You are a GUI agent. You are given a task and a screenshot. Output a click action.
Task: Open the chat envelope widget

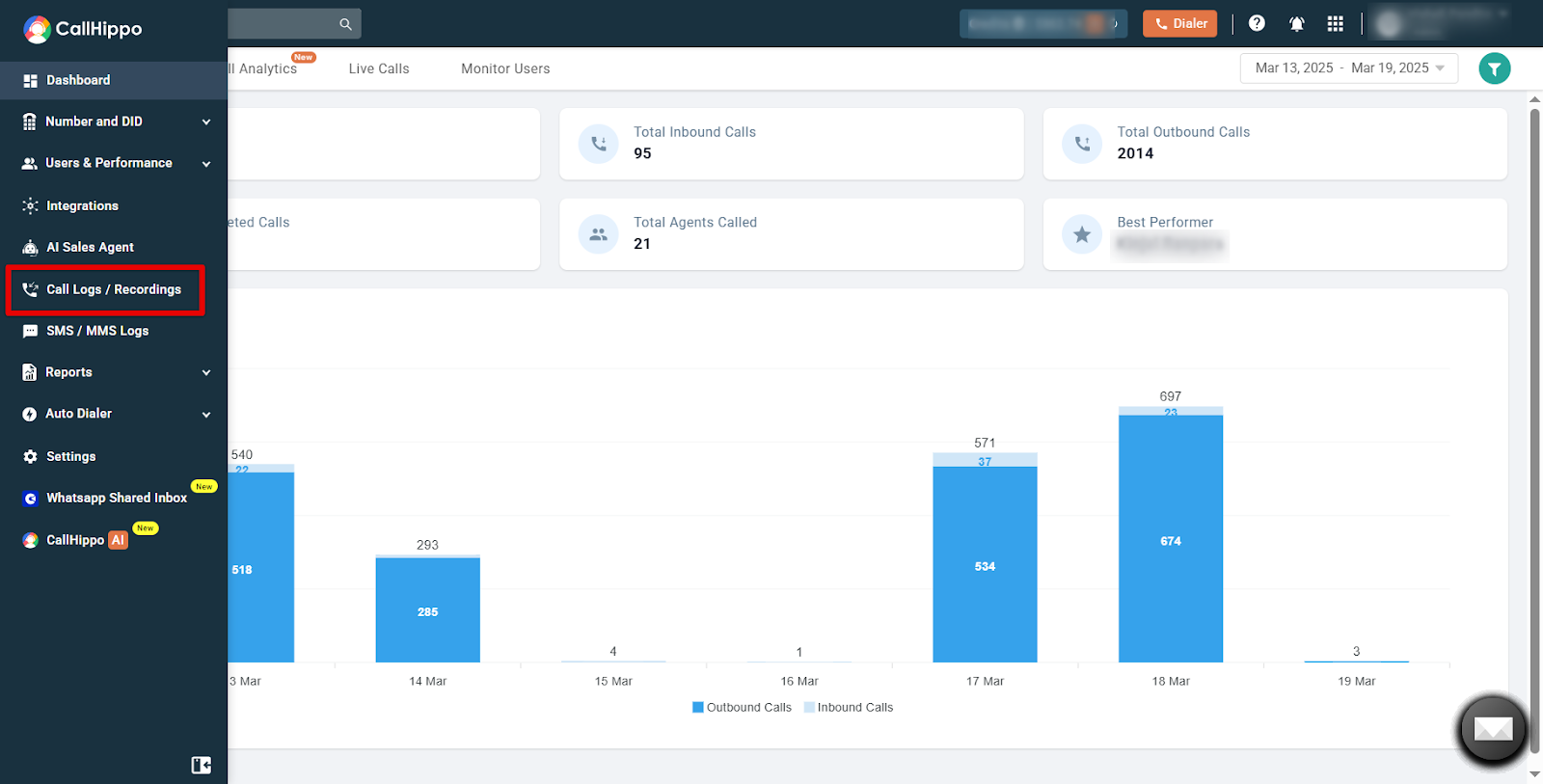click(1493, 730)
